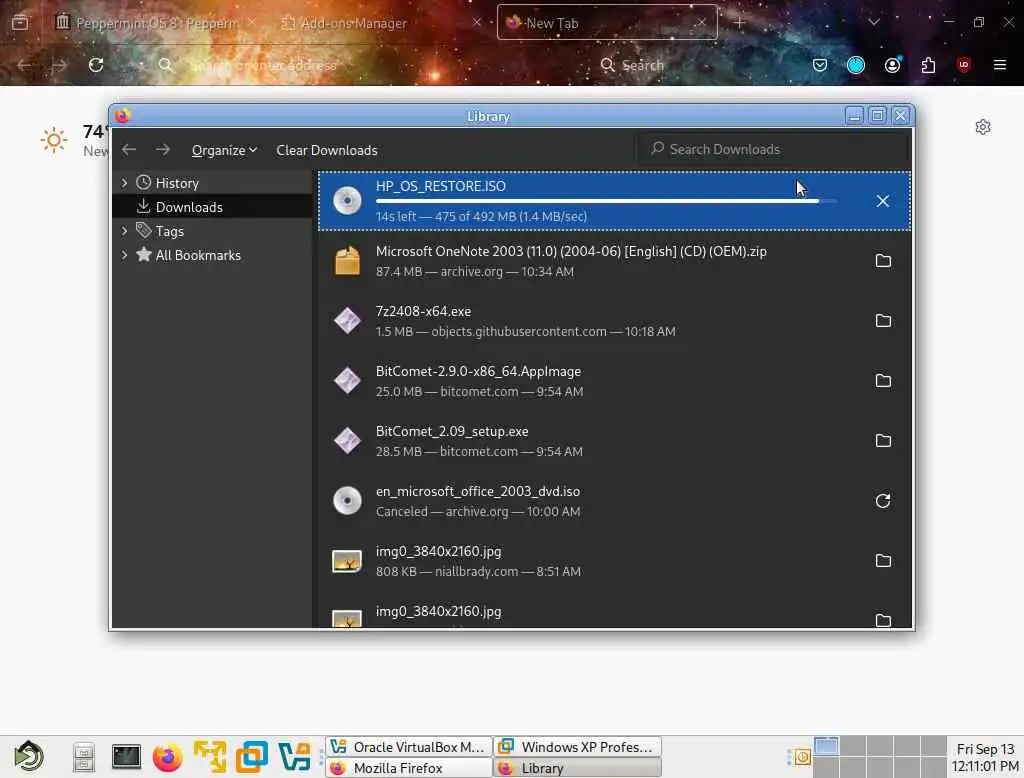
Task: Launch the file manager from panel
Action: click(84, 757)
